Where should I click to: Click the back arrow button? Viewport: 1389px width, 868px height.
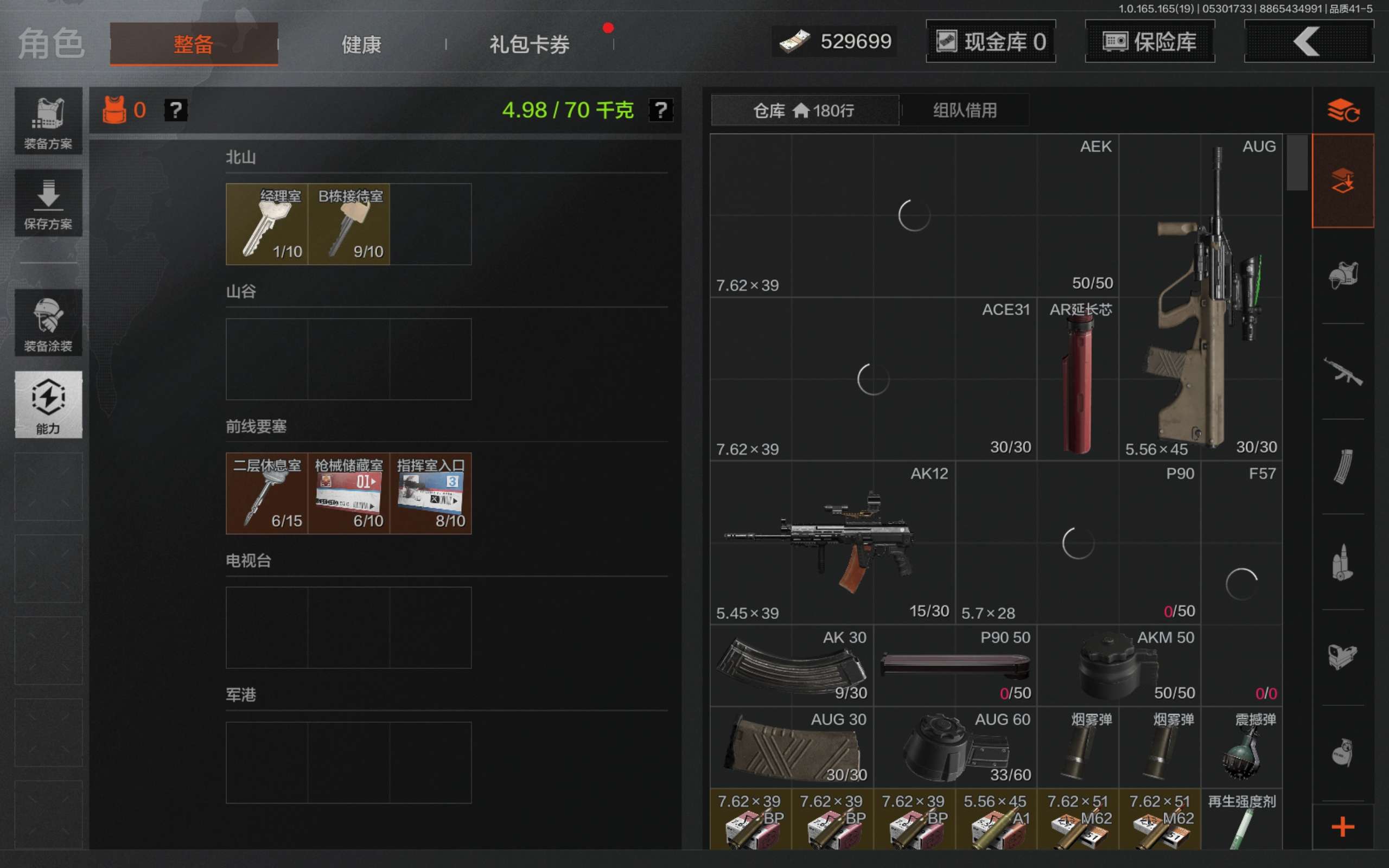[1309, 41]
